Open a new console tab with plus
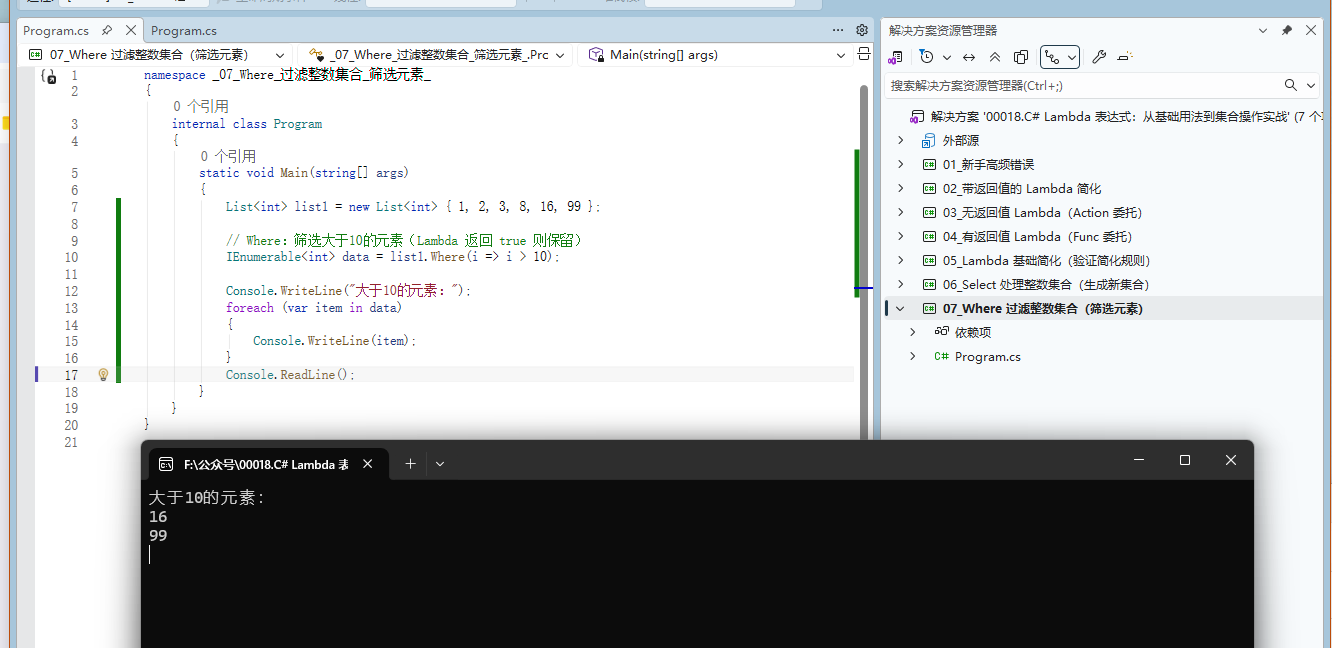The width and height of the screenshot is (1332, 648). tap(410, 464)
